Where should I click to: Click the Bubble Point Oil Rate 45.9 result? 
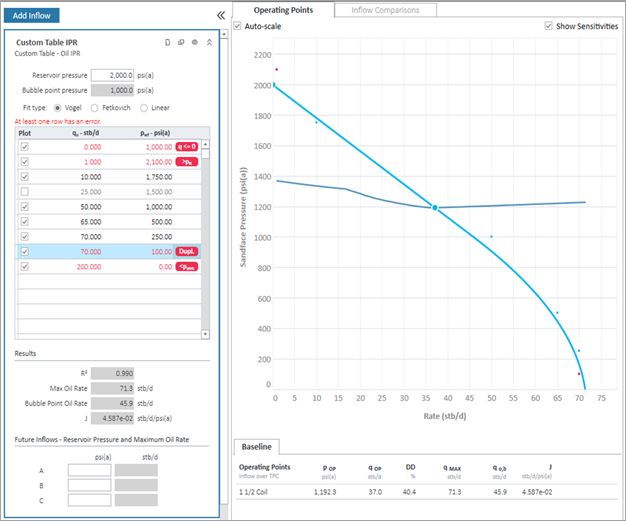(112, 403)
